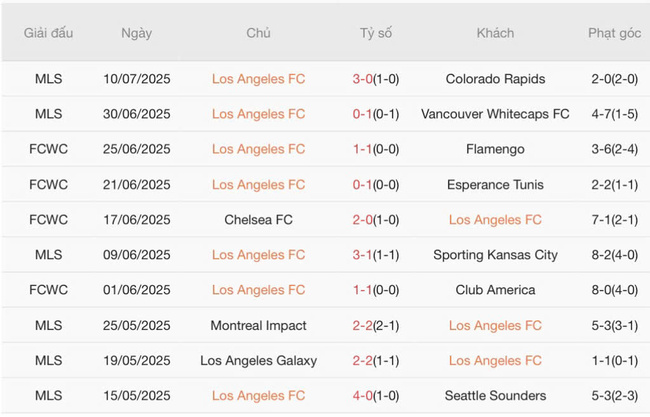650x417 pixels.
Task: Select the Chủ column header
Action: (x=258, y=33)
